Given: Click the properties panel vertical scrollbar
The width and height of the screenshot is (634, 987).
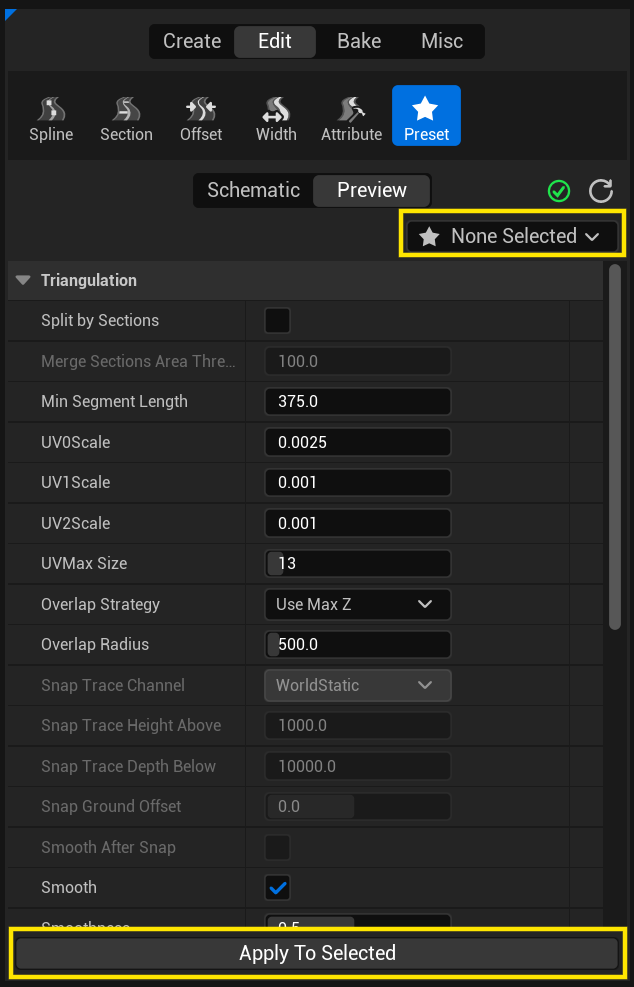Looking at the screenshot, I should [614, 447].
